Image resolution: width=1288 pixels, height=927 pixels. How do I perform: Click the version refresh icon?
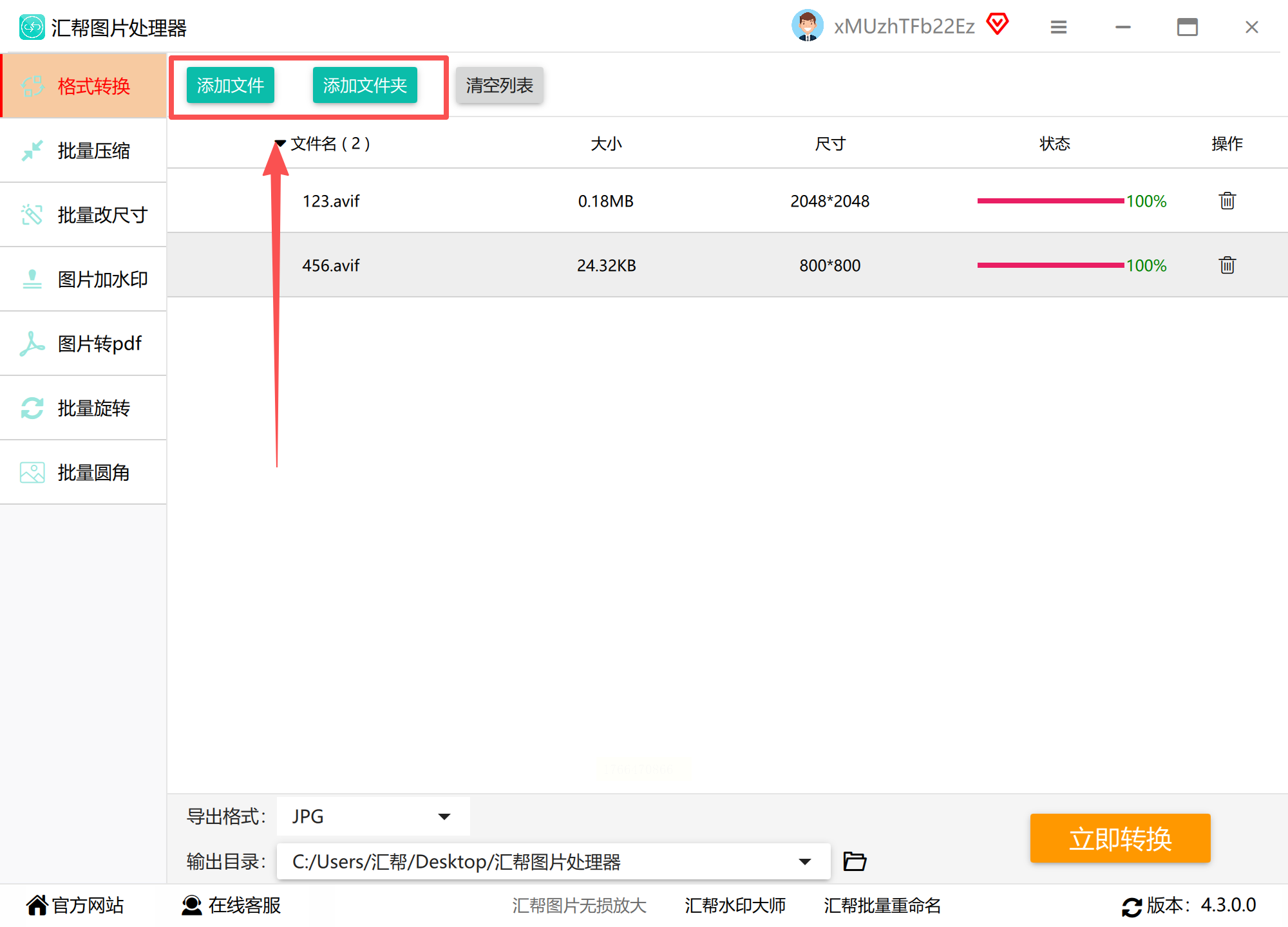tap(1132, 906)
